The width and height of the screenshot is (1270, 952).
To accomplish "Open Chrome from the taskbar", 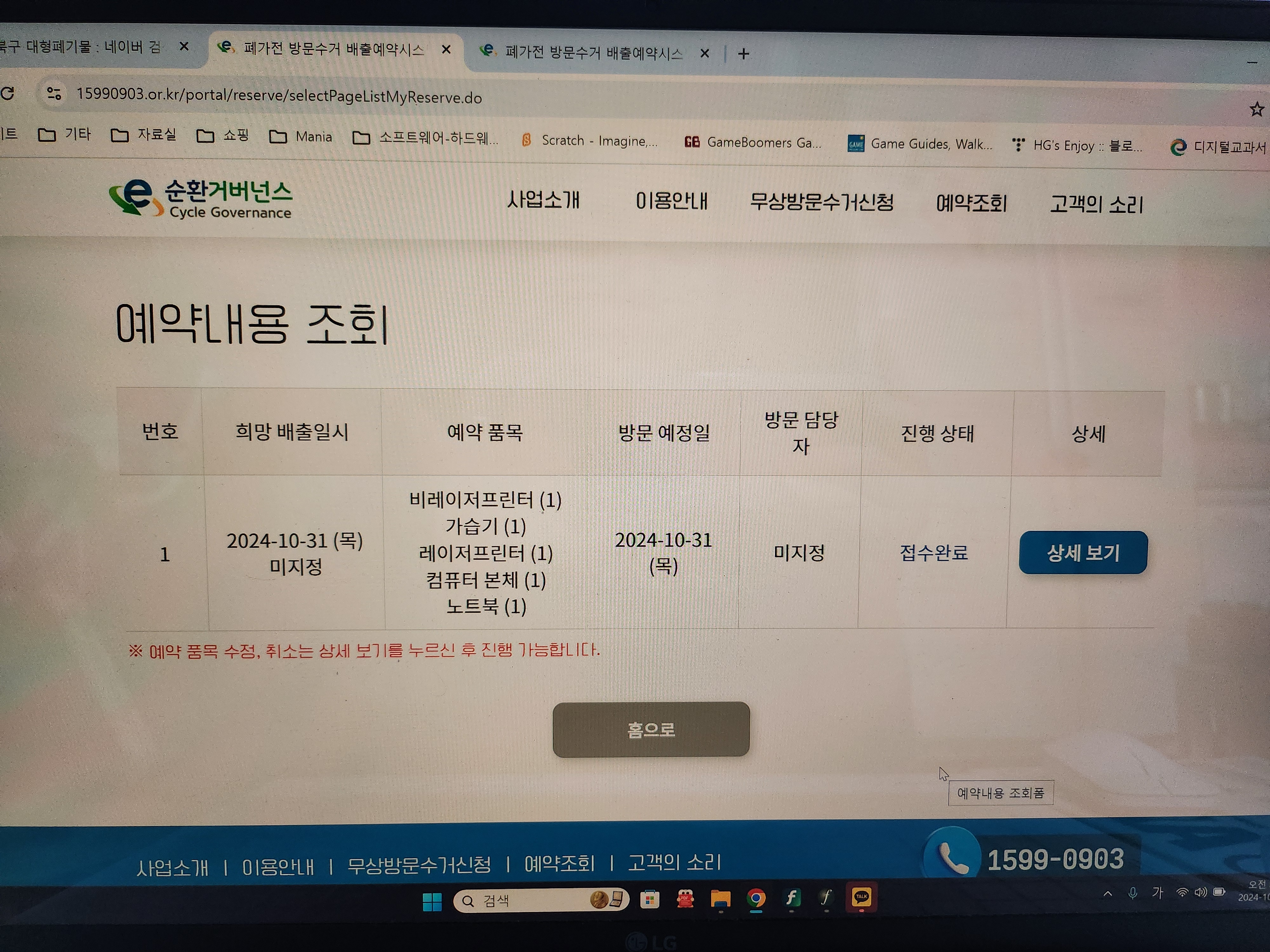I will pos(756,898).
